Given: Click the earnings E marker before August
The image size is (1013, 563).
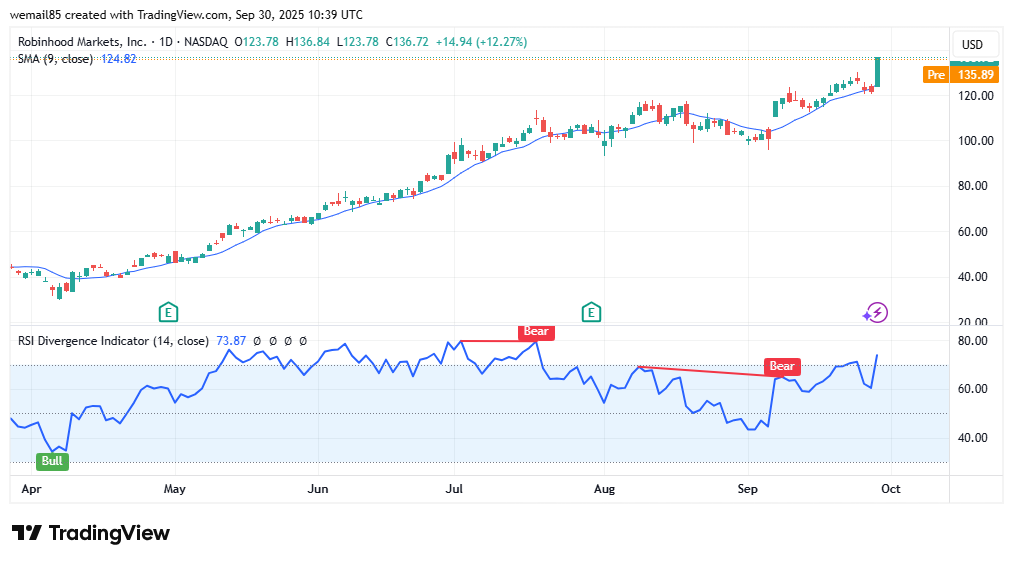Looking at the screenshot, I should [x=592, y=312].
